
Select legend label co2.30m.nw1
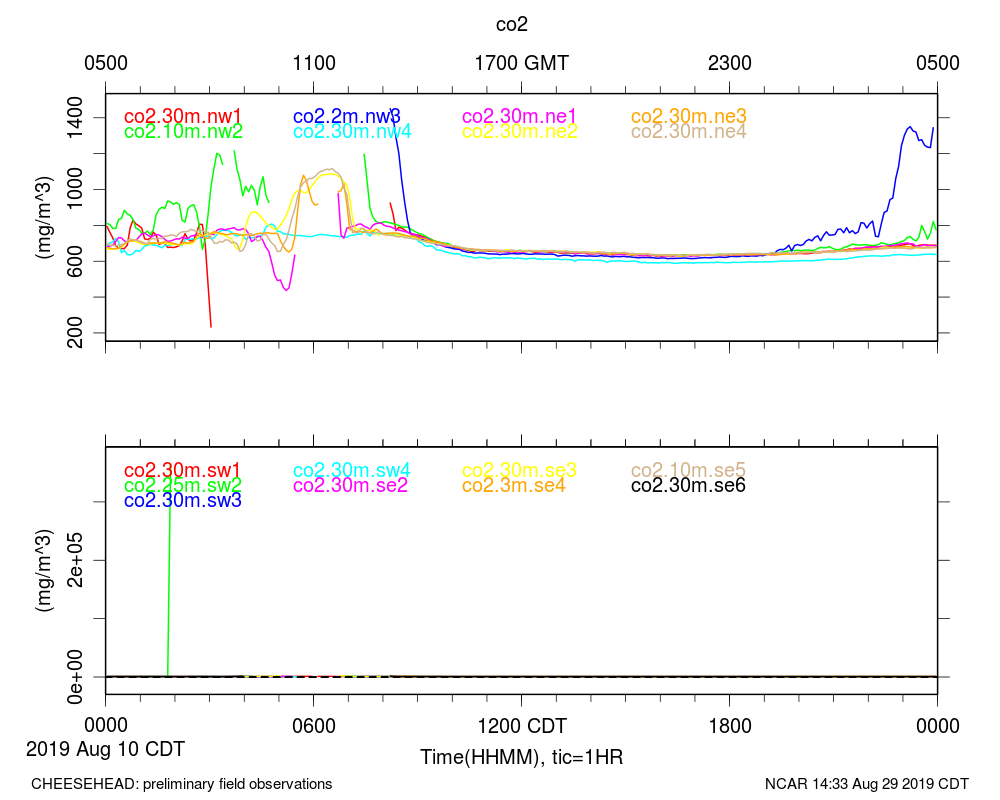[x=182, y=116]
